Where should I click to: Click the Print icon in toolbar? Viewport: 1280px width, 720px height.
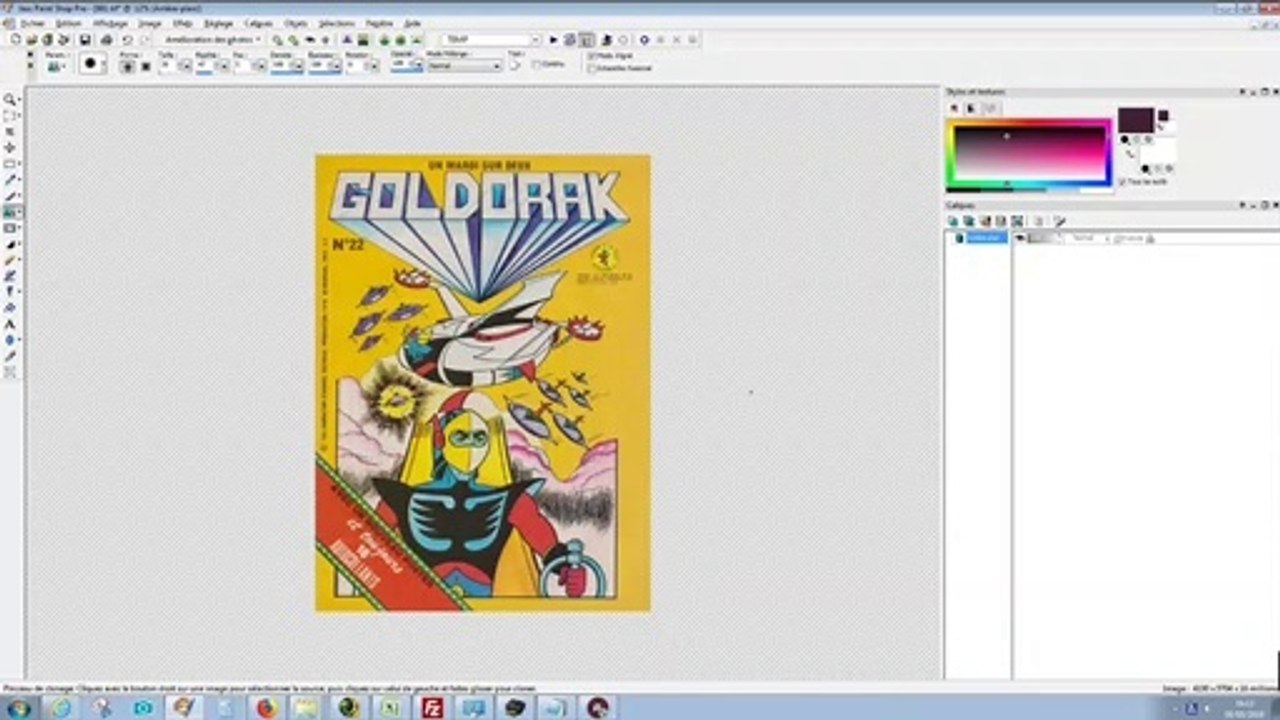tap(106, 39)
